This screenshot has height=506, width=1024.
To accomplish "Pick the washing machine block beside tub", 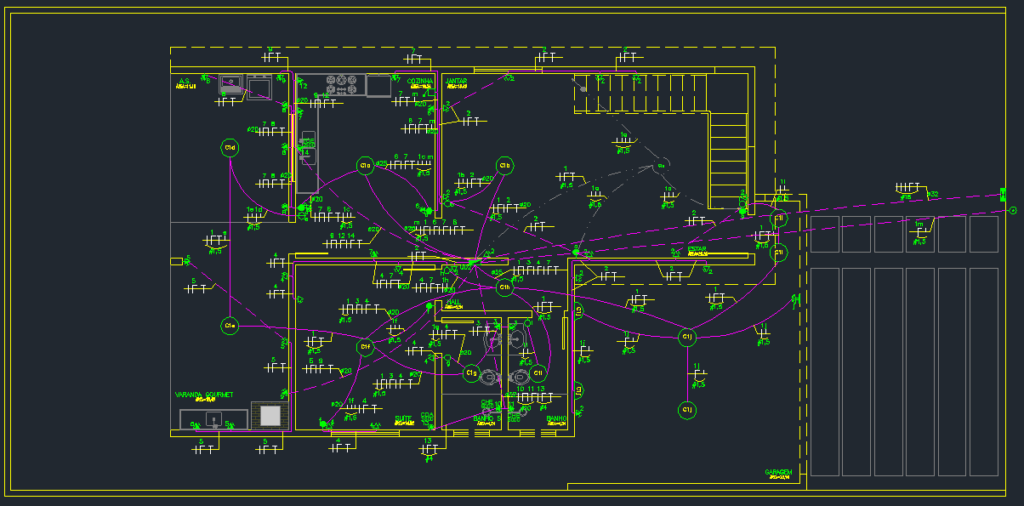I will coord(259,86).
